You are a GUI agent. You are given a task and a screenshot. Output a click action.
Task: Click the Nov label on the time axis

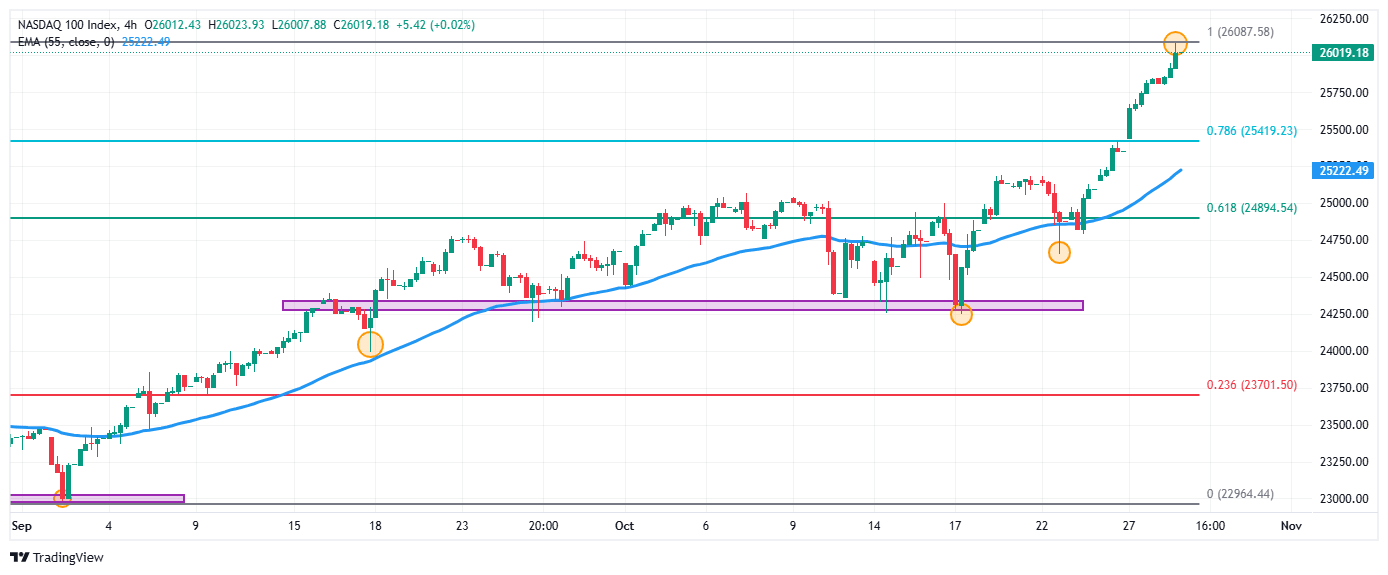[1290, 525]
